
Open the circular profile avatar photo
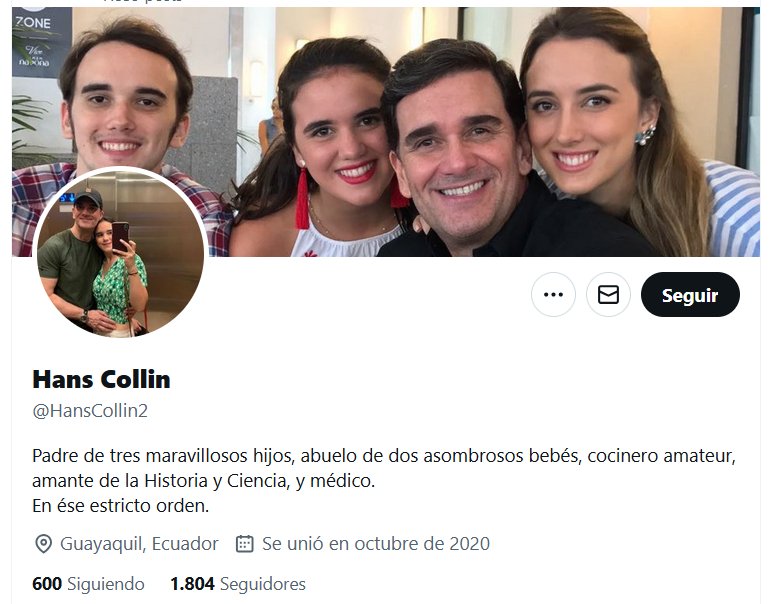120,255
